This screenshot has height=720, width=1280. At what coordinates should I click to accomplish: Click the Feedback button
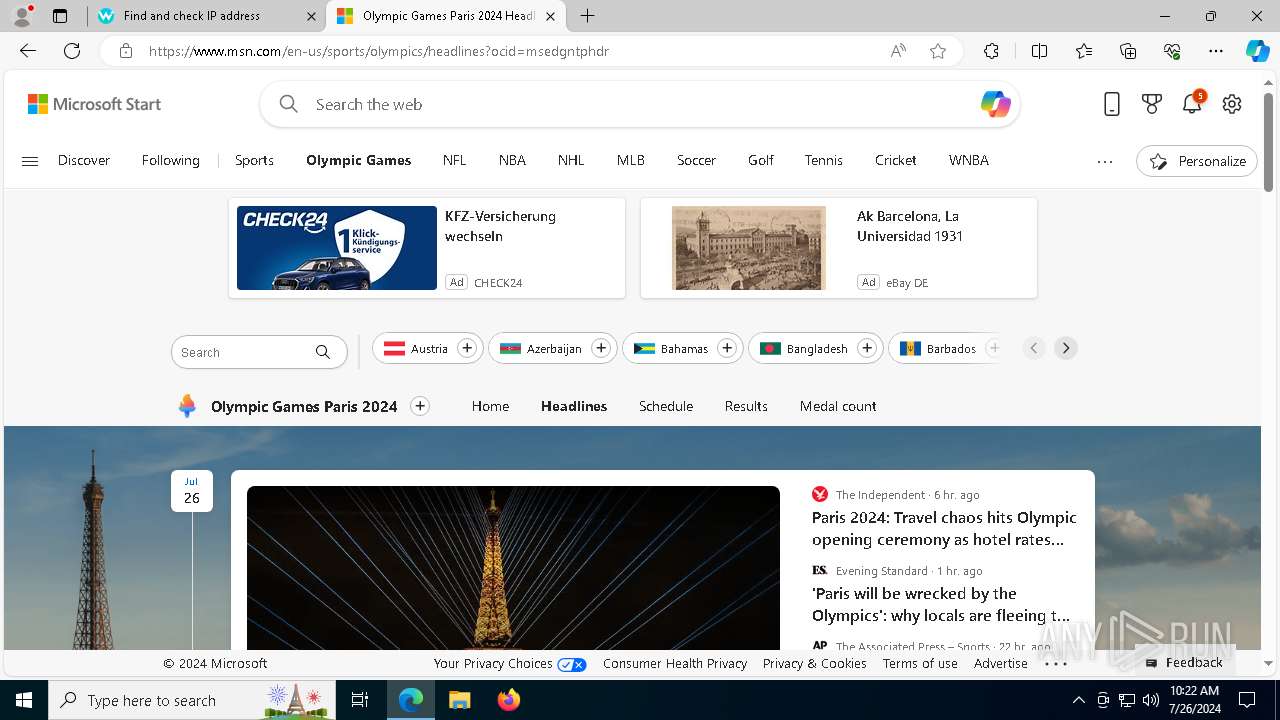[1184, 662]
